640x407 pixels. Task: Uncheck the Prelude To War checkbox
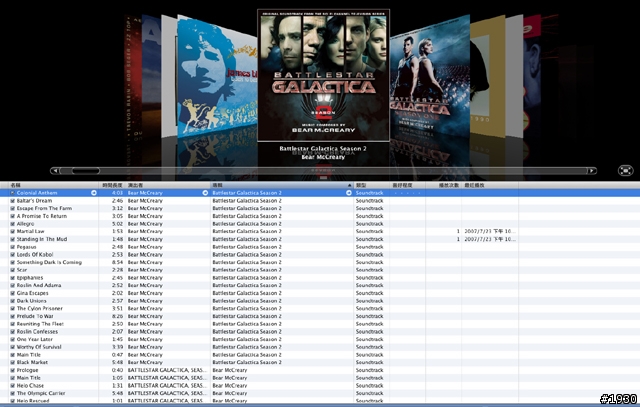click(x=12, y=316)
